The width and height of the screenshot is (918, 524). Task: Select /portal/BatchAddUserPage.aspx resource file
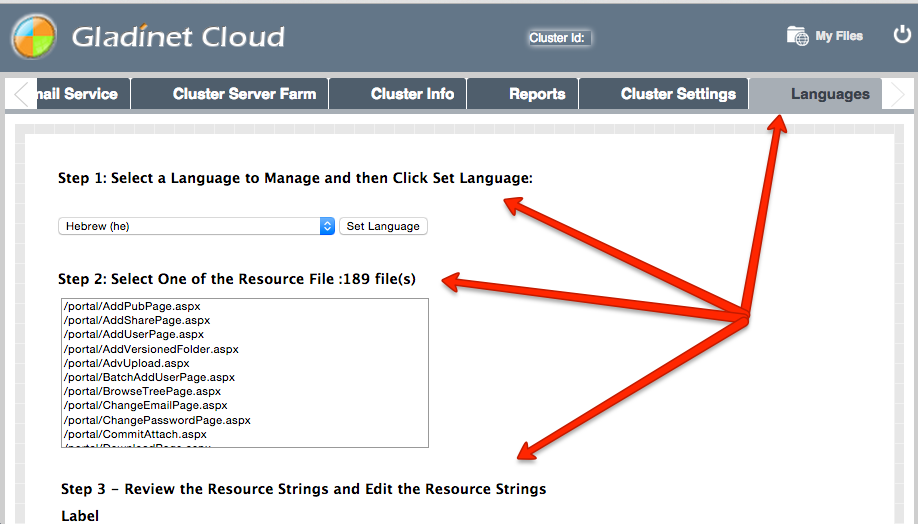(x=245, y=377)
